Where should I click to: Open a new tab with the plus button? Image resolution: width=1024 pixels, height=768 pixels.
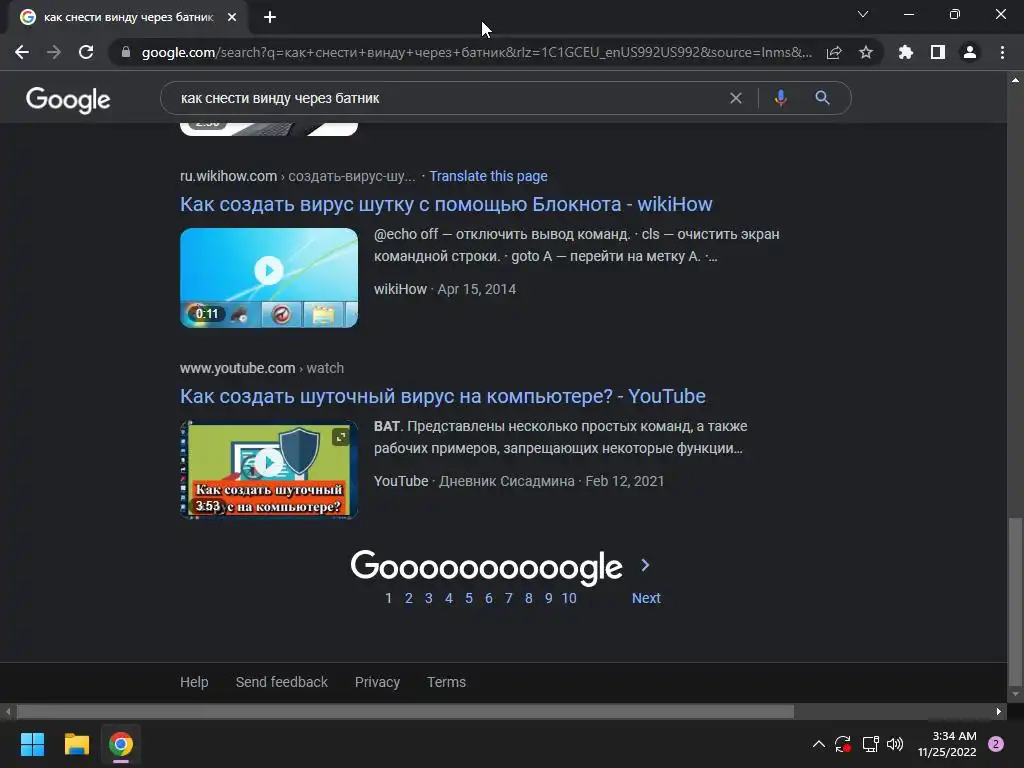pos(270,17)
